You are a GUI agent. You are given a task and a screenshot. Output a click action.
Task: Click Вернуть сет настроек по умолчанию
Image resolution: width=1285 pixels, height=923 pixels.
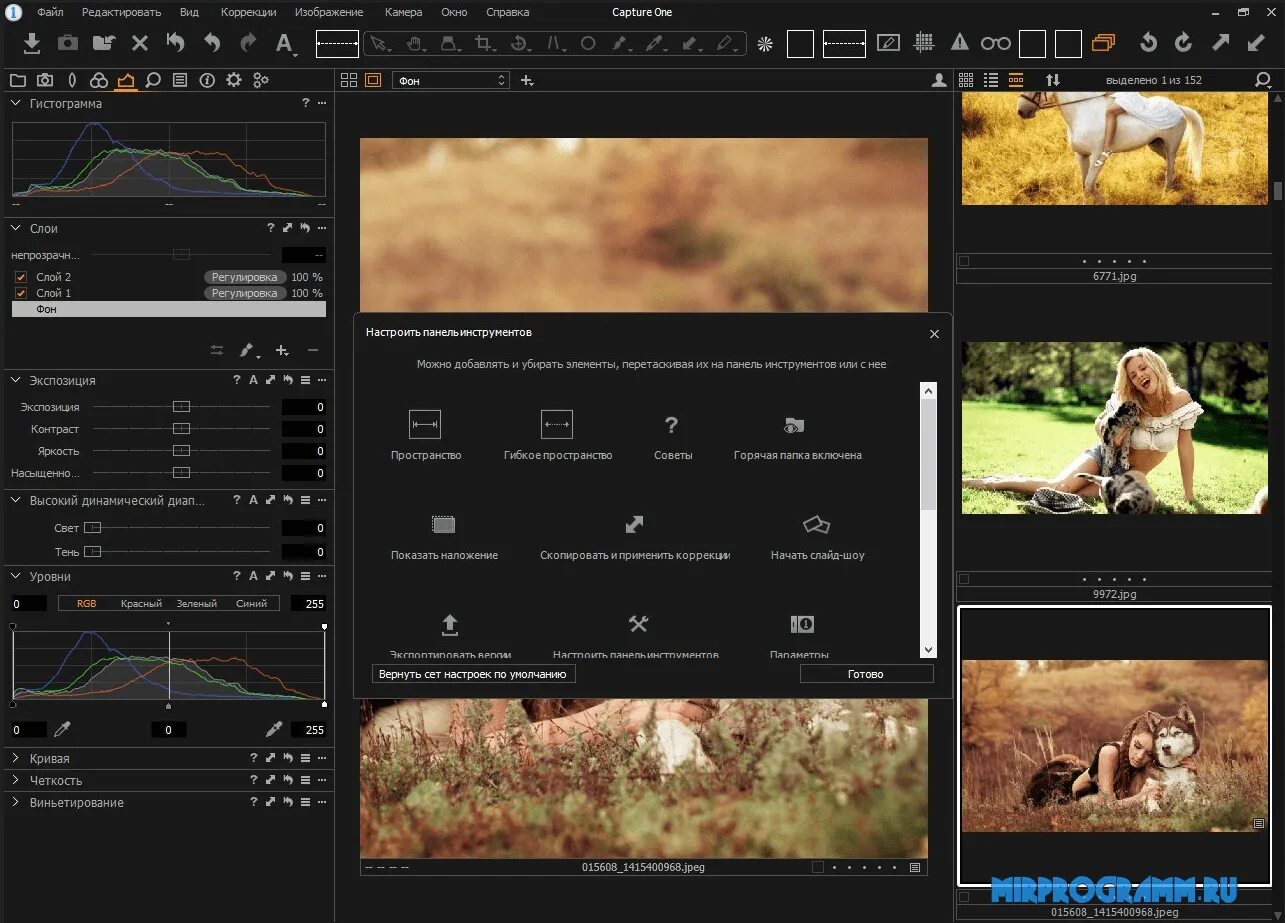[473, 674]
